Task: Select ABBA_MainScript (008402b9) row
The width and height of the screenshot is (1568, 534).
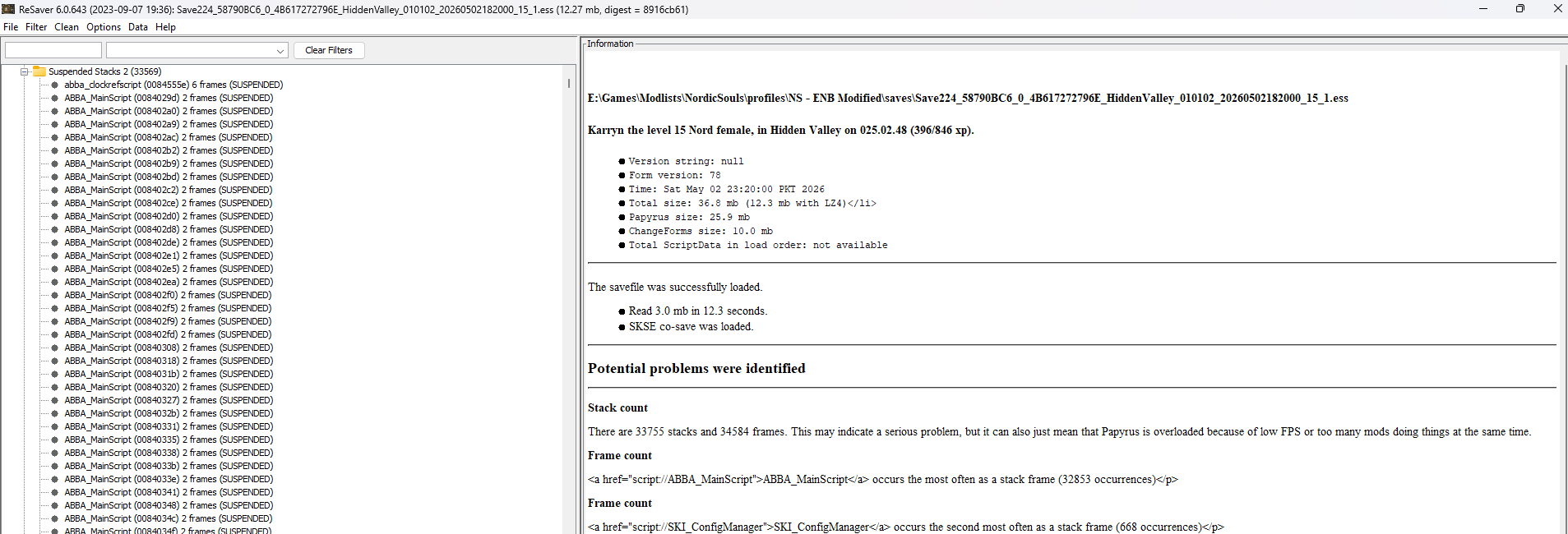Action: click(x=169, y=163)
